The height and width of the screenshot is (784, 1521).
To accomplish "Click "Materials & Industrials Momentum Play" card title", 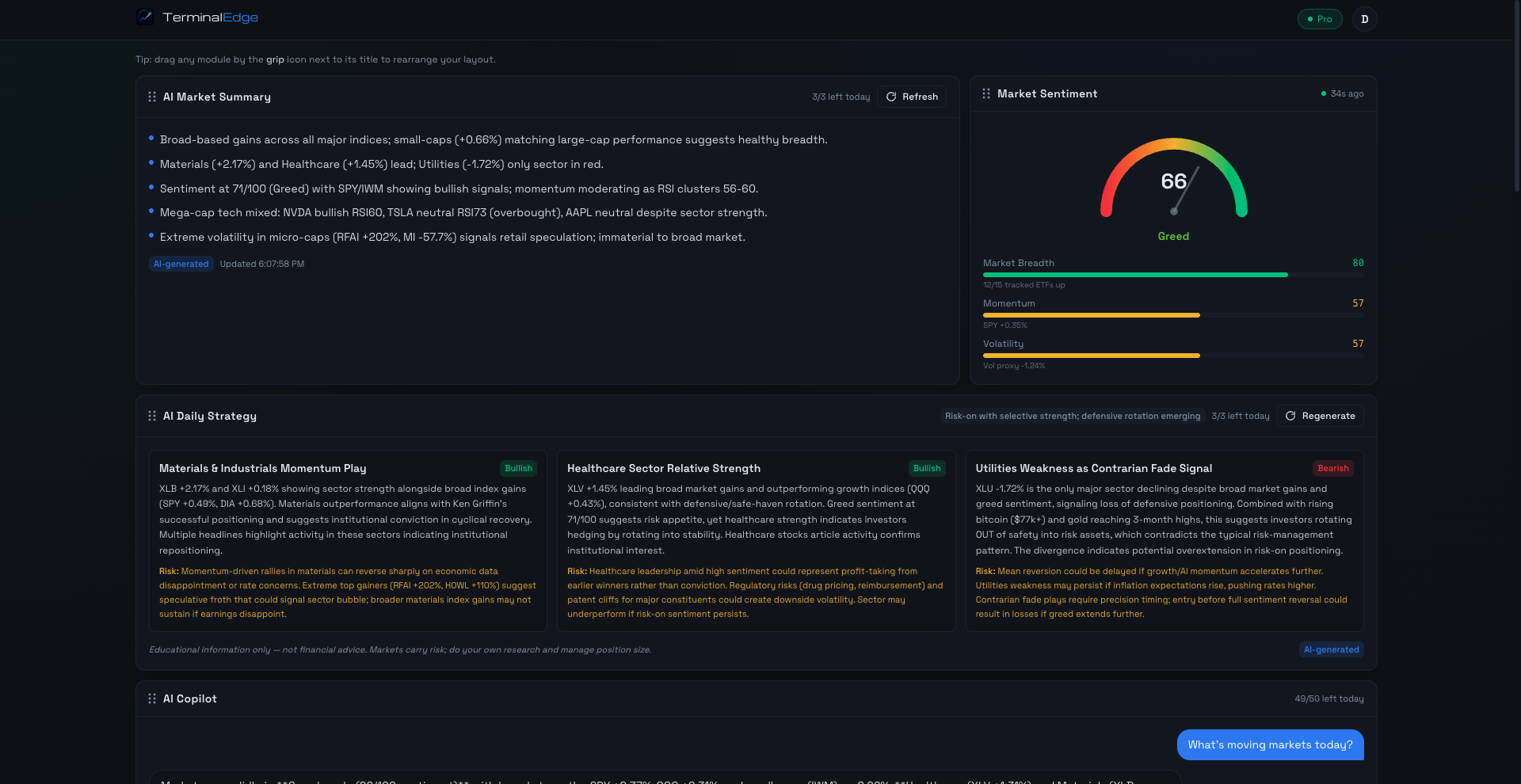I will click(263, 468).
